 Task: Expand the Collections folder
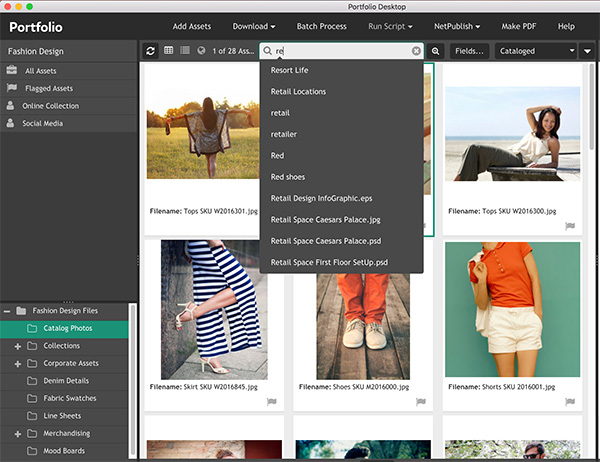click(x=18, y=346)
